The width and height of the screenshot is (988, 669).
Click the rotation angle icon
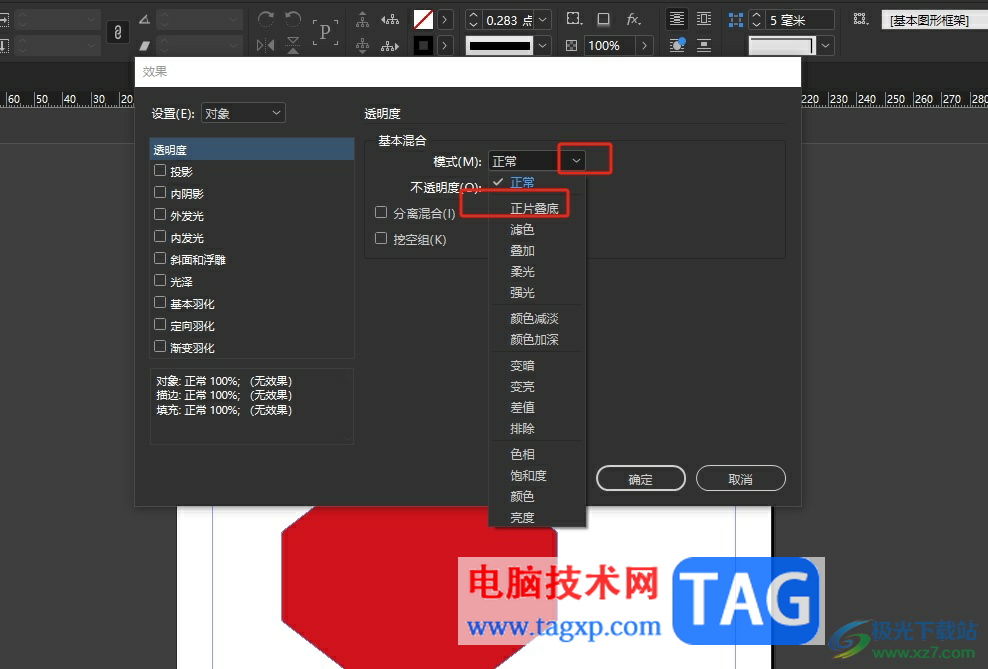145,20
